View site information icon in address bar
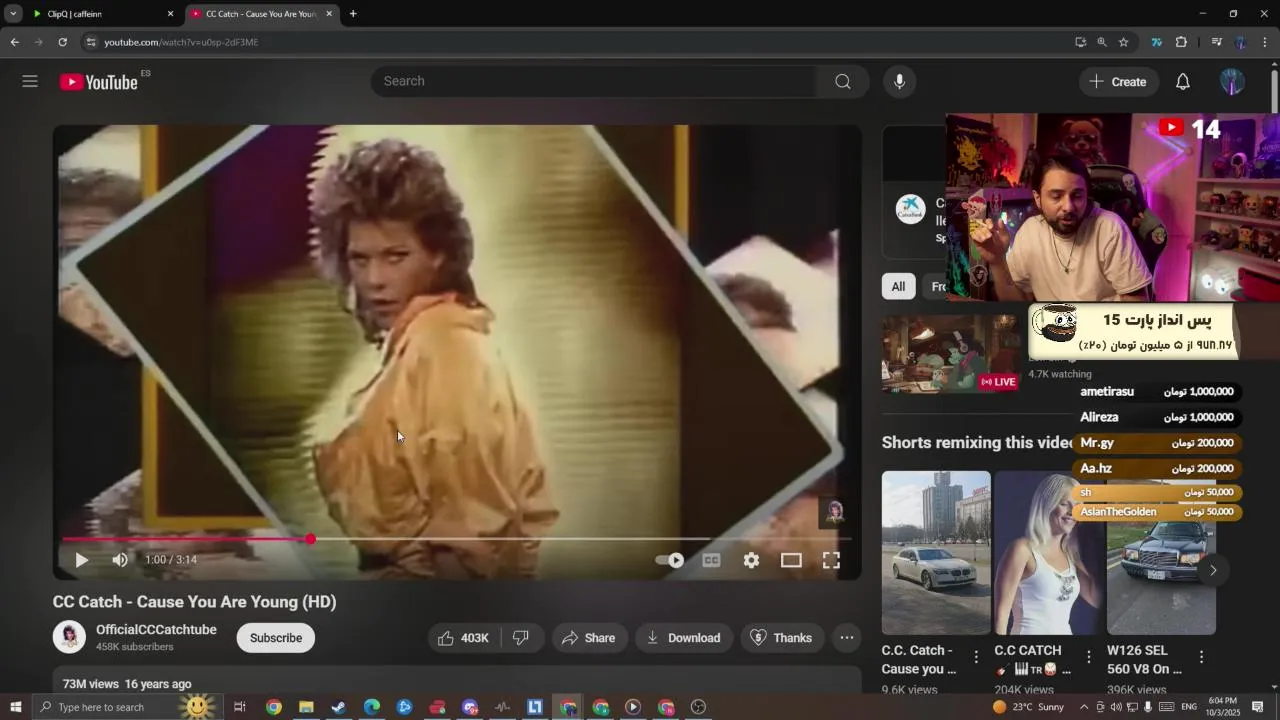The image size is (1280, 720). 91,42
